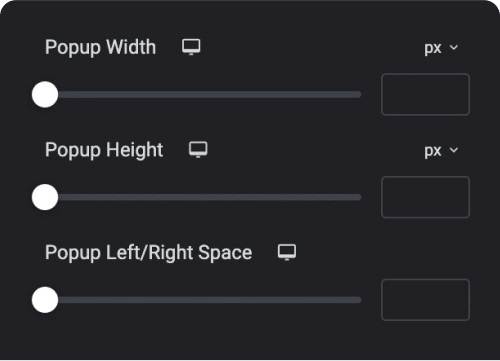The width and height of the screenshot is (500, 361).
Task: Click the middle of the Left/Right Space slider track
Action: (x=203, y=300)
